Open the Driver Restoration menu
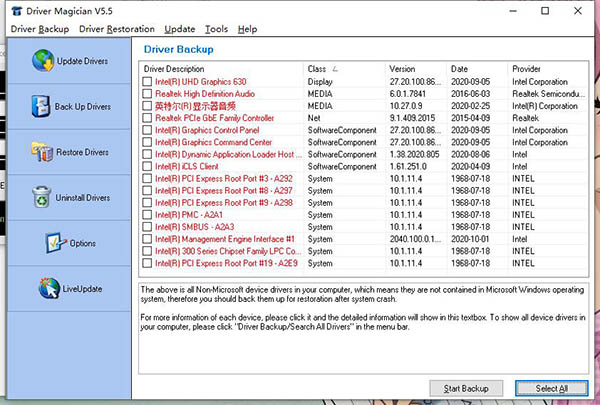 (x=117, y=29)
